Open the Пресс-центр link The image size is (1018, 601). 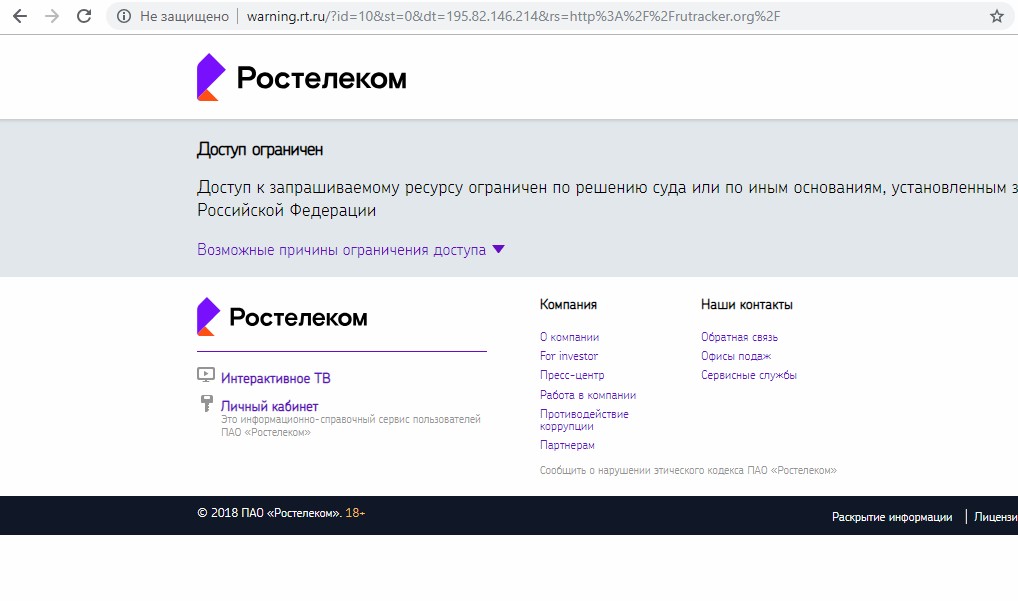click(572, 375)
